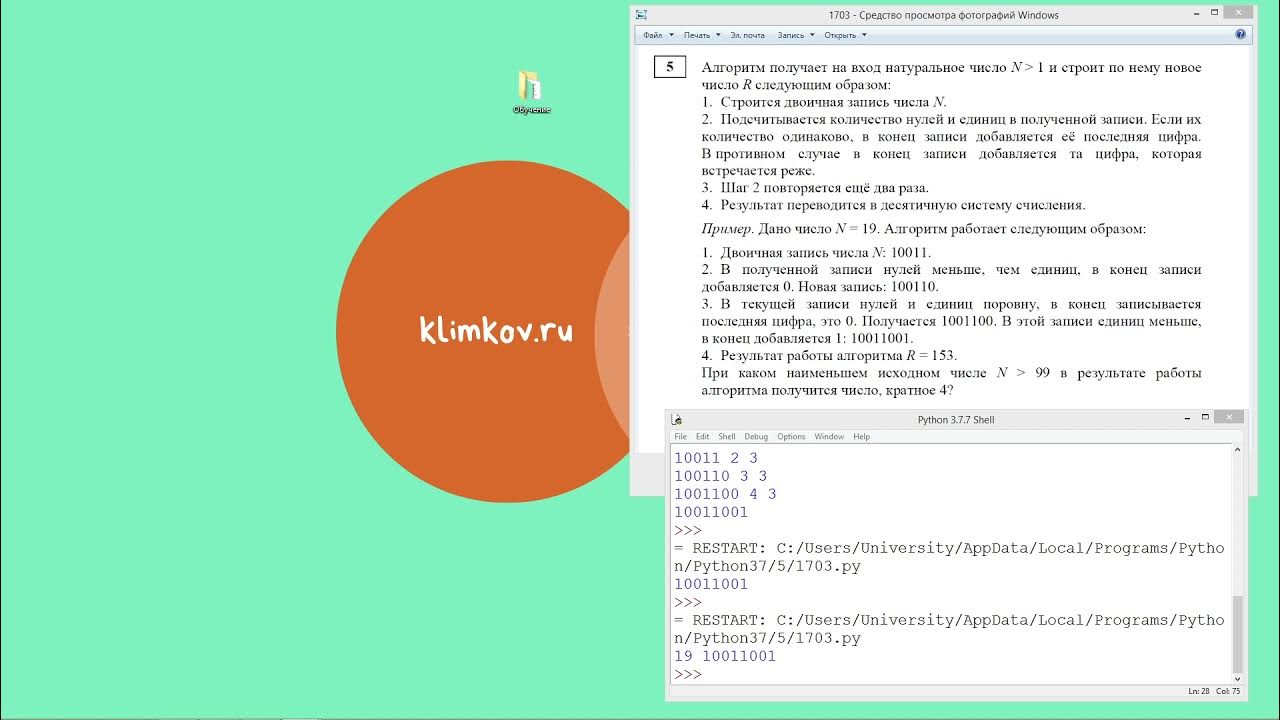Expand the Открыть dropdown menu
Viewport: 1280px width, 720px height.
coord(845,35)
